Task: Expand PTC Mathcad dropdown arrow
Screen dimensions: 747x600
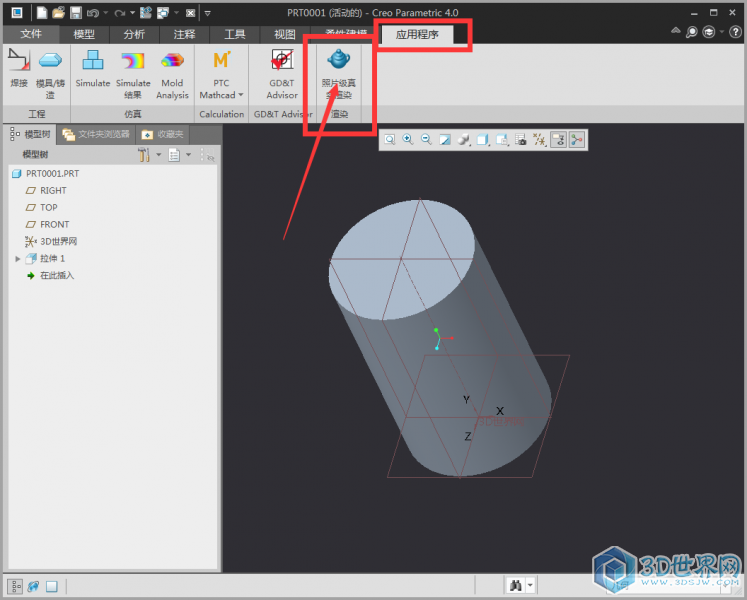Action: tap(241, 95)
